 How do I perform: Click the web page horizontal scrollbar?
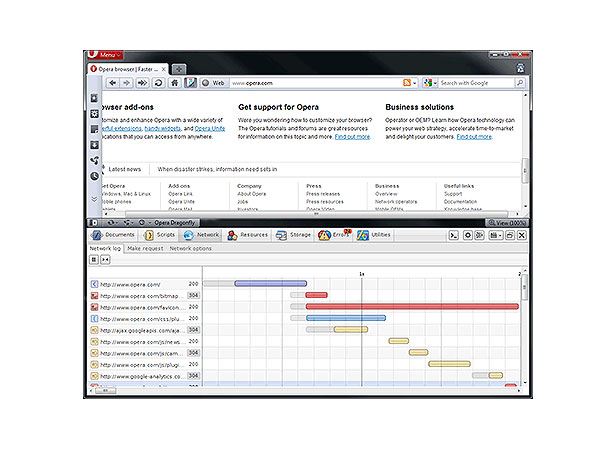tap(316, 214)
